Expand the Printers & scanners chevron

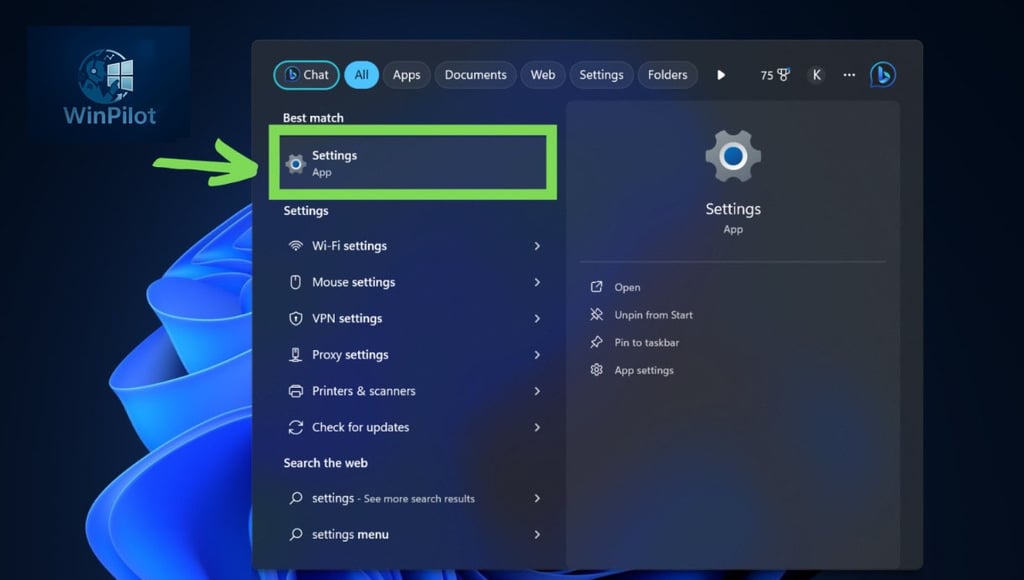pyautogui.click(x=537, y=391)
